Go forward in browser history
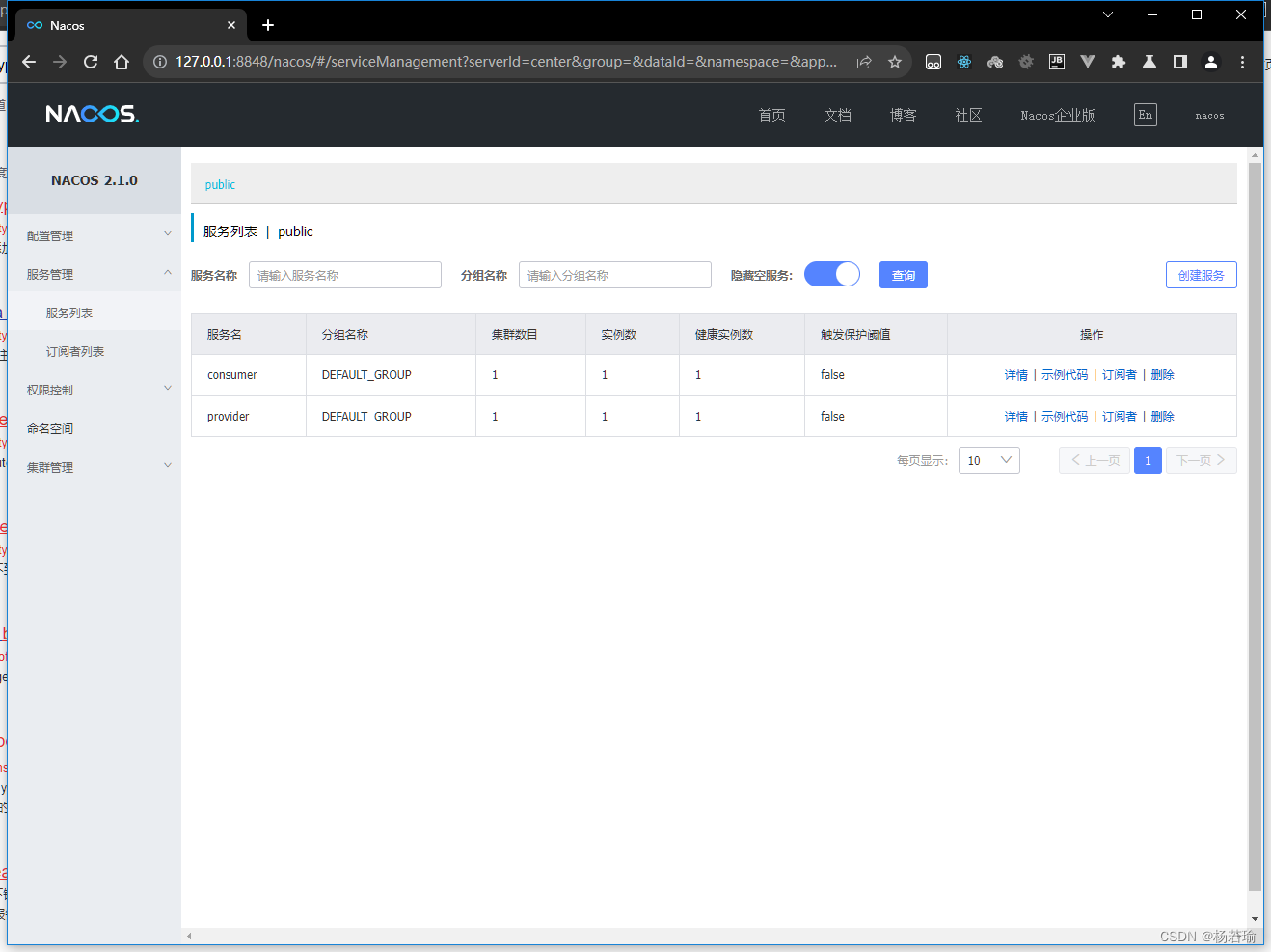The height and width of the screenshot is (952, 1271). (x=60, y=62)
